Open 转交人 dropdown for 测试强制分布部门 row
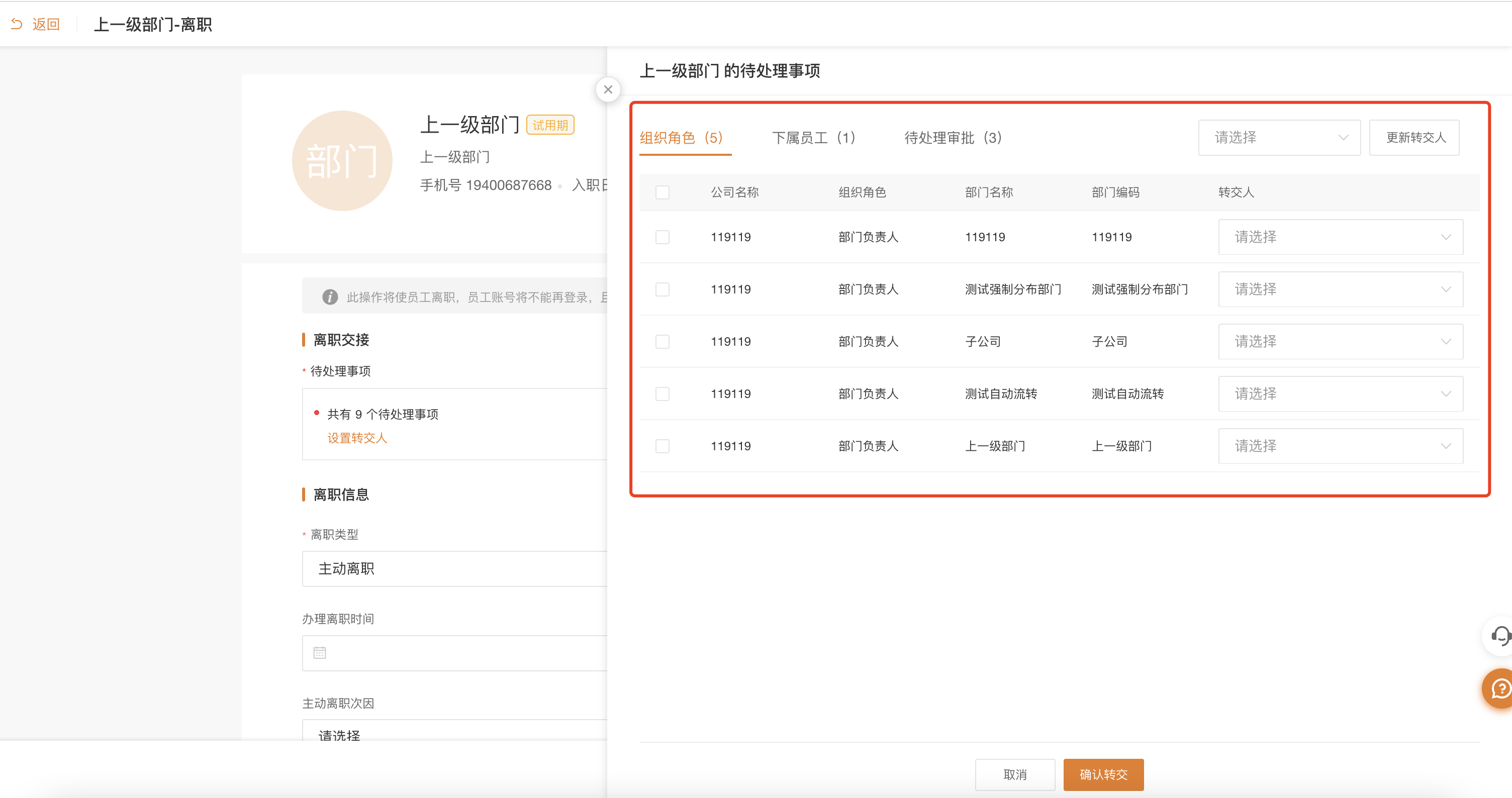 [1341, 289]
